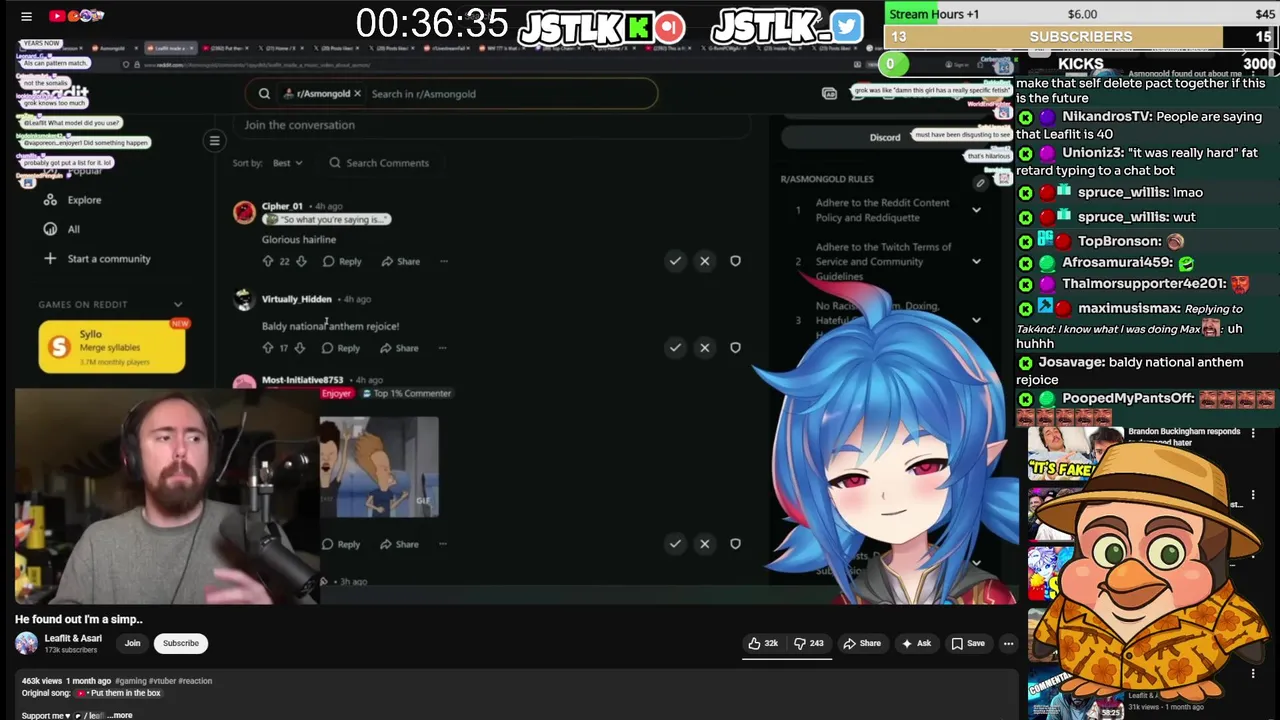Image resolution: width=1280 pixels, height=720 pixels.
Task: Downvote the Virtually_Hidden comment
Action: (299, 348)
